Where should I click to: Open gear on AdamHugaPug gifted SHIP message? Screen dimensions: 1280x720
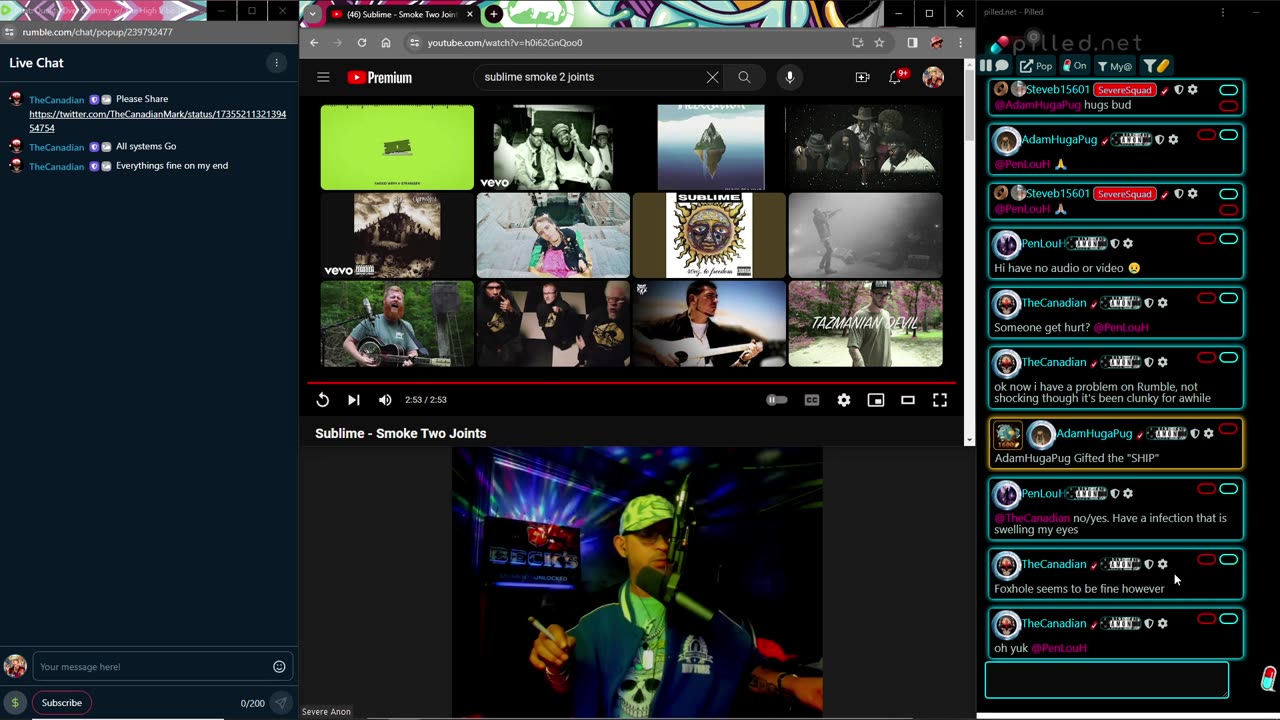[x=1209, y=434]
